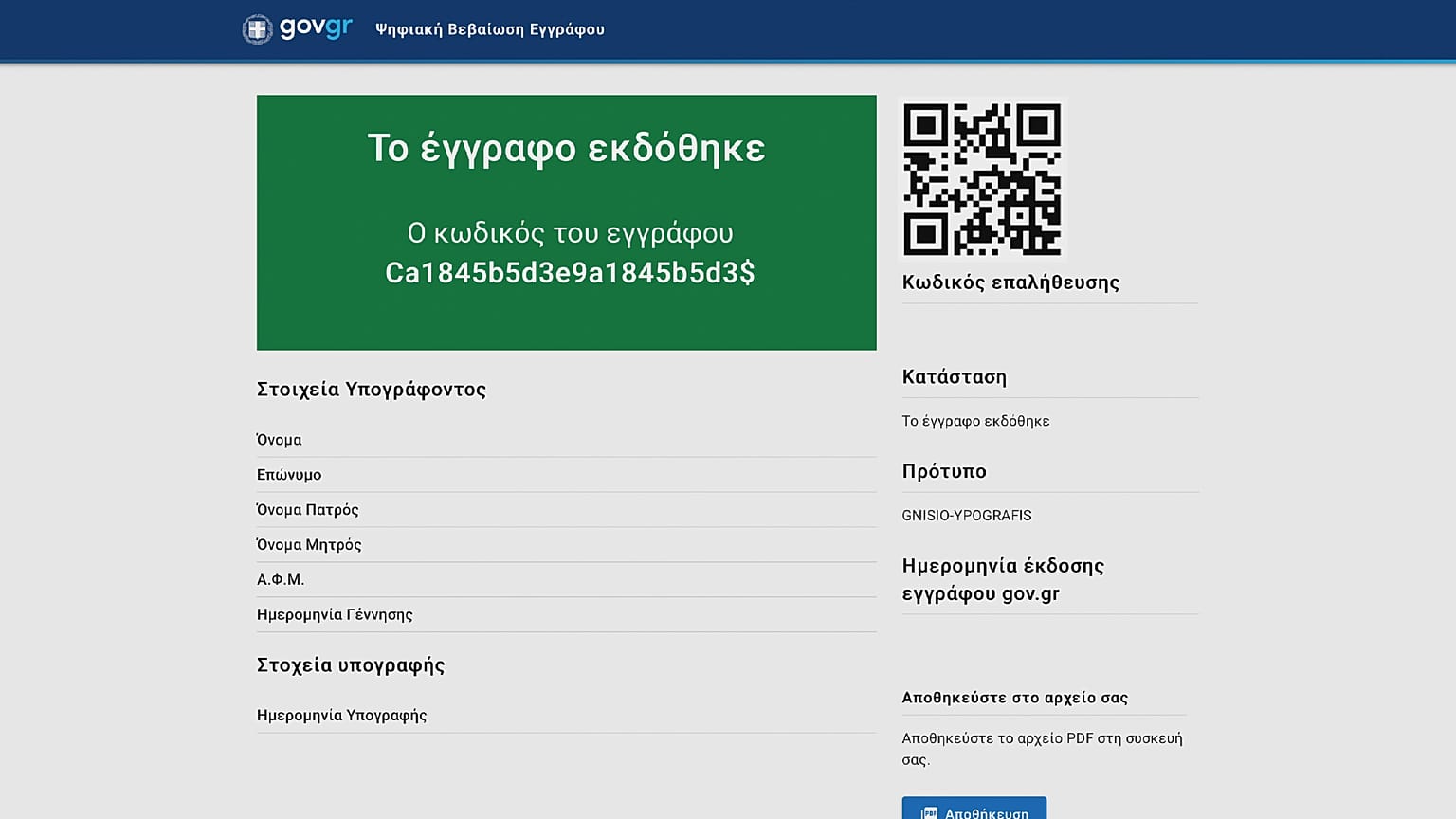The image size is (1456, 819).
Task: Click the Ημερομηνία Υπογραφής row
Action: tap(567, 716)
